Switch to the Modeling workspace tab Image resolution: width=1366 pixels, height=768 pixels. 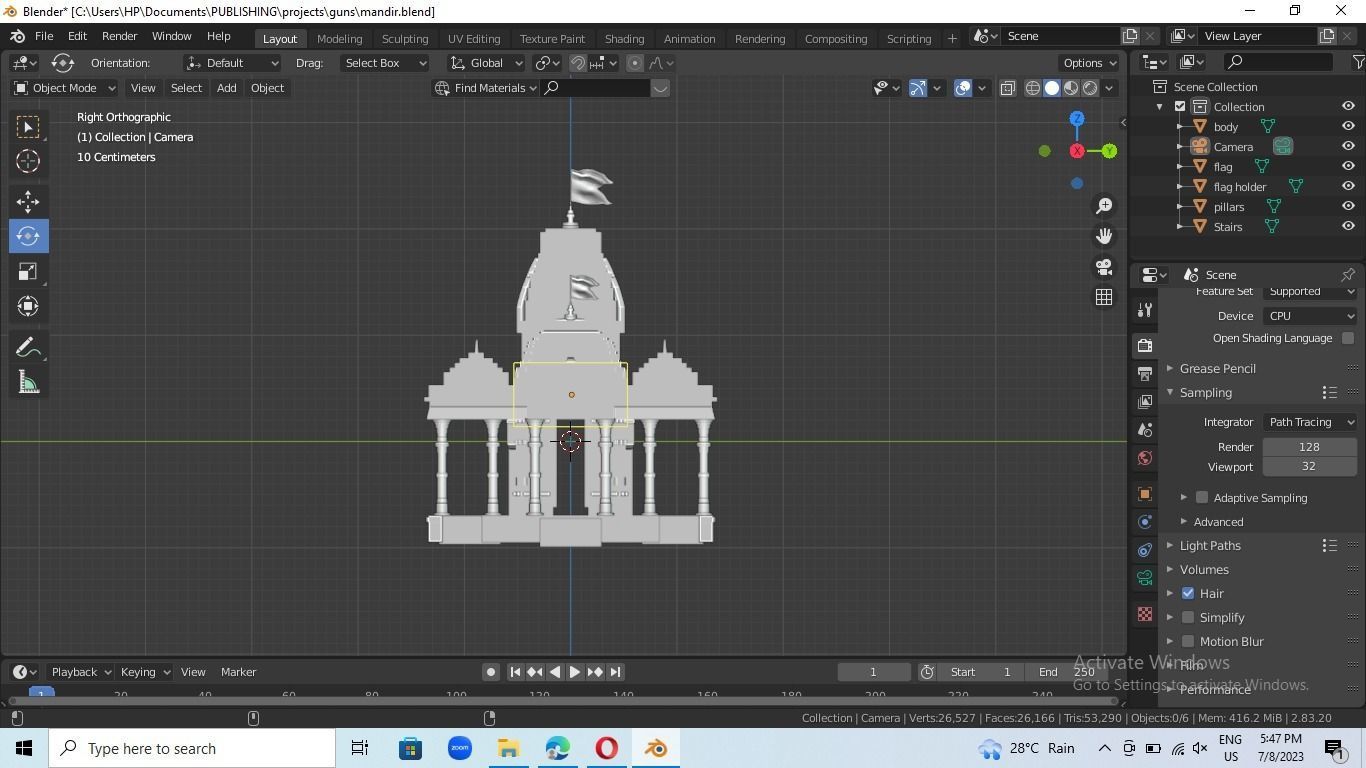tap(339, 38)
